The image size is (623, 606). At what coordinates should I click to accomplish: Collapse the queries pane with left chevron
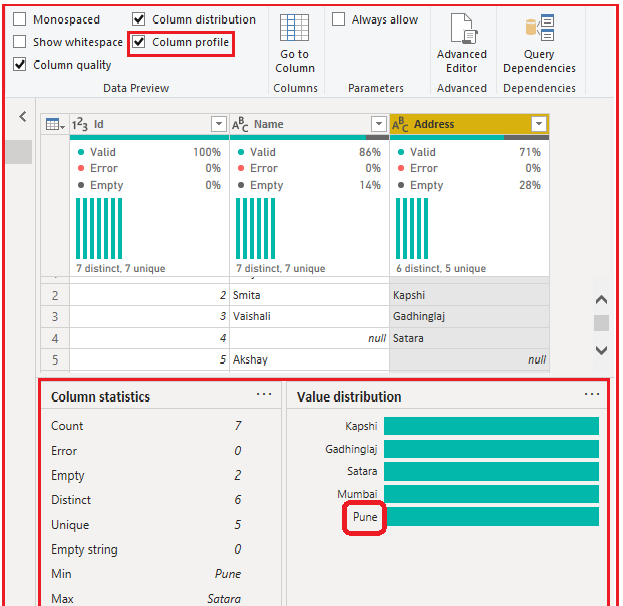pos(23,116)
